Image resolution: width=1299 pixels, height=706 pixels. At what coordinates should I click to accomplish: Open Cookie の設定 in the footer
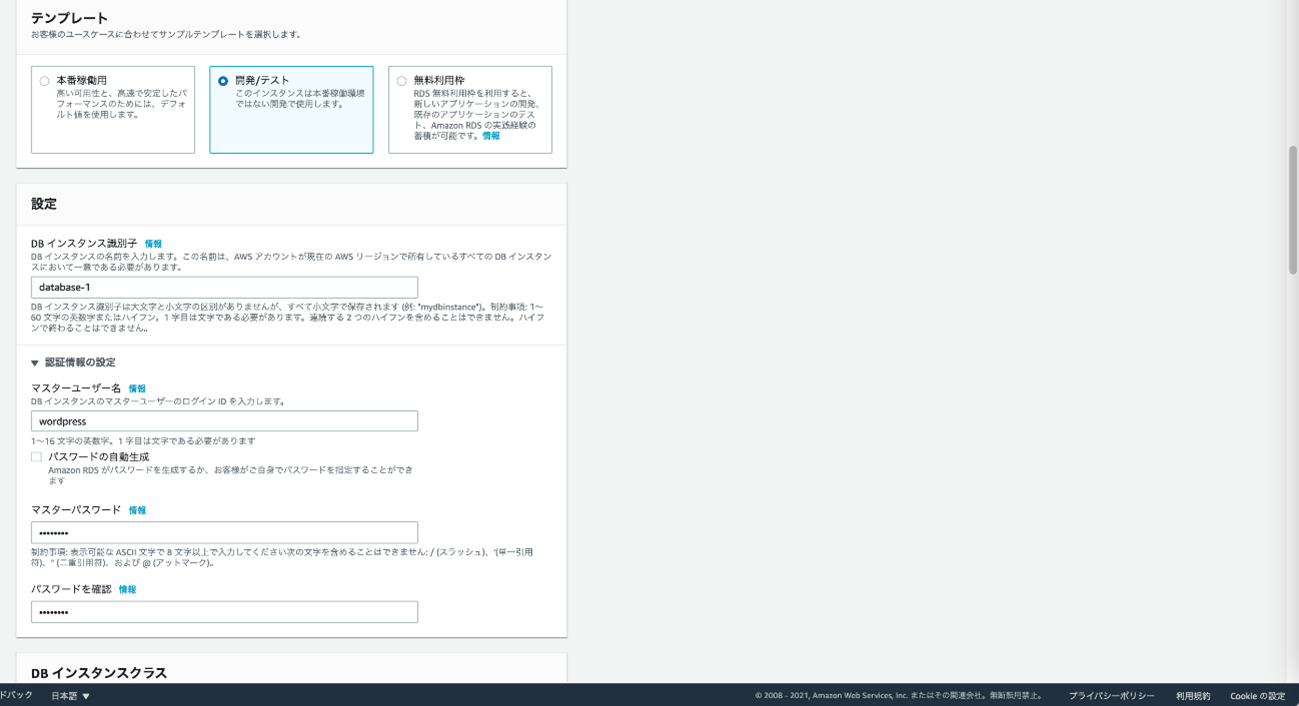[x=1257, y=696]
